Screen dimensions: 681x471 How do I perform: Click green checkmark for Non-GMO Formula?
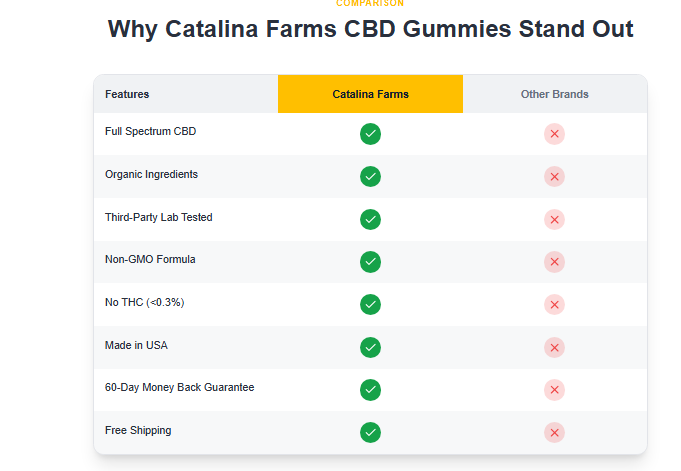coord(370,261)
